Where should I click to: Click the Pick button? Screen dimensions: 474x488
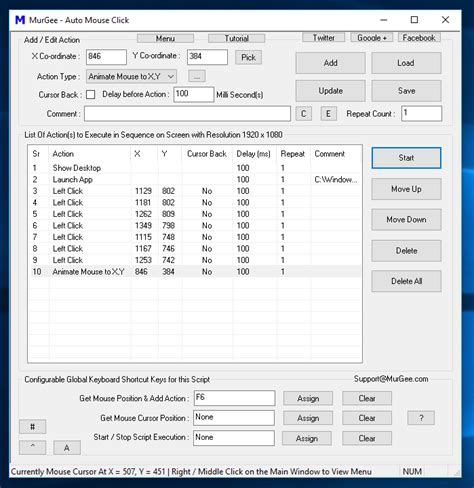point(248,57)
